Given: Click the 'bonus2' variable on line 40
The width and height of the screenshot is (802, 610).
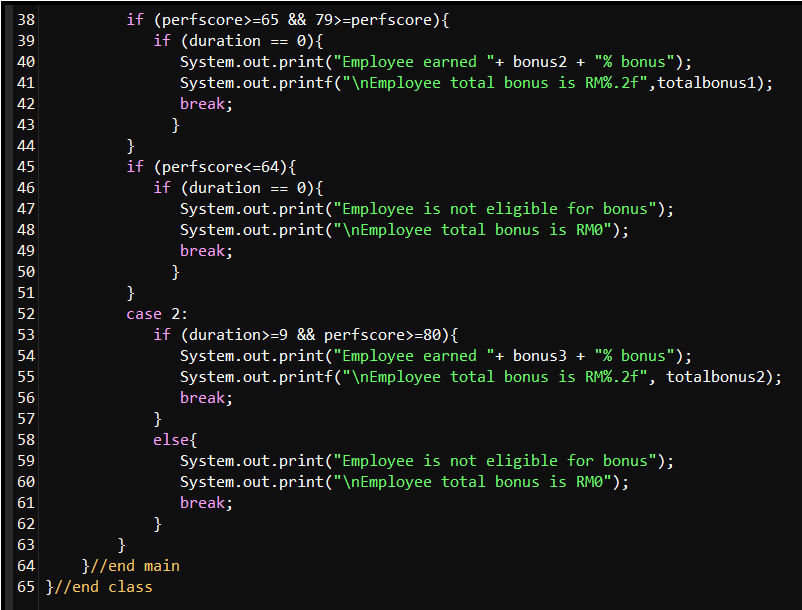Looking at the screenshot, I should point(540,62).
